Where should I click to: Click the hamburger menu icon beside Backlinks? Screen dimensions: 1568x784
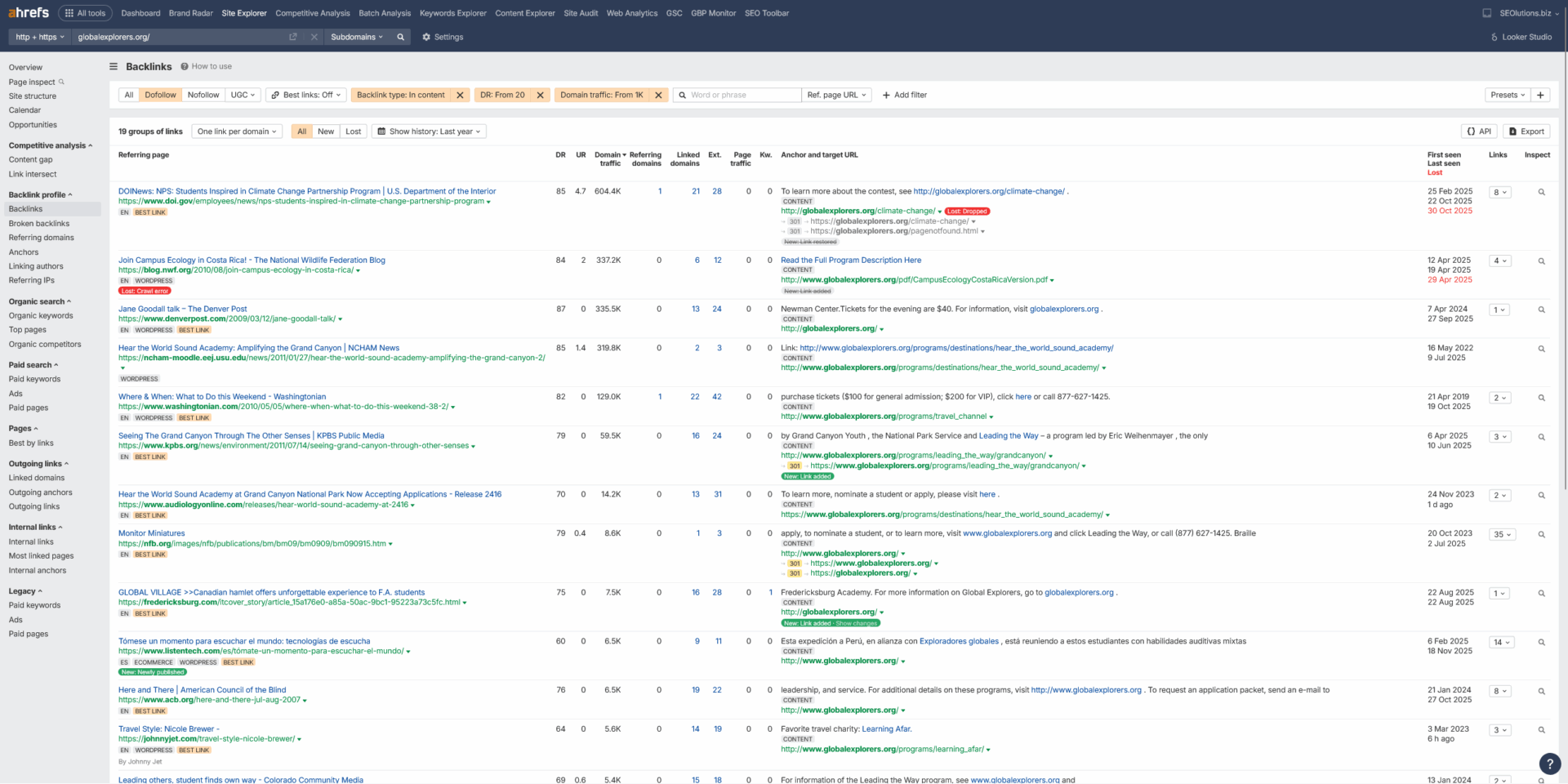[114, 67]
